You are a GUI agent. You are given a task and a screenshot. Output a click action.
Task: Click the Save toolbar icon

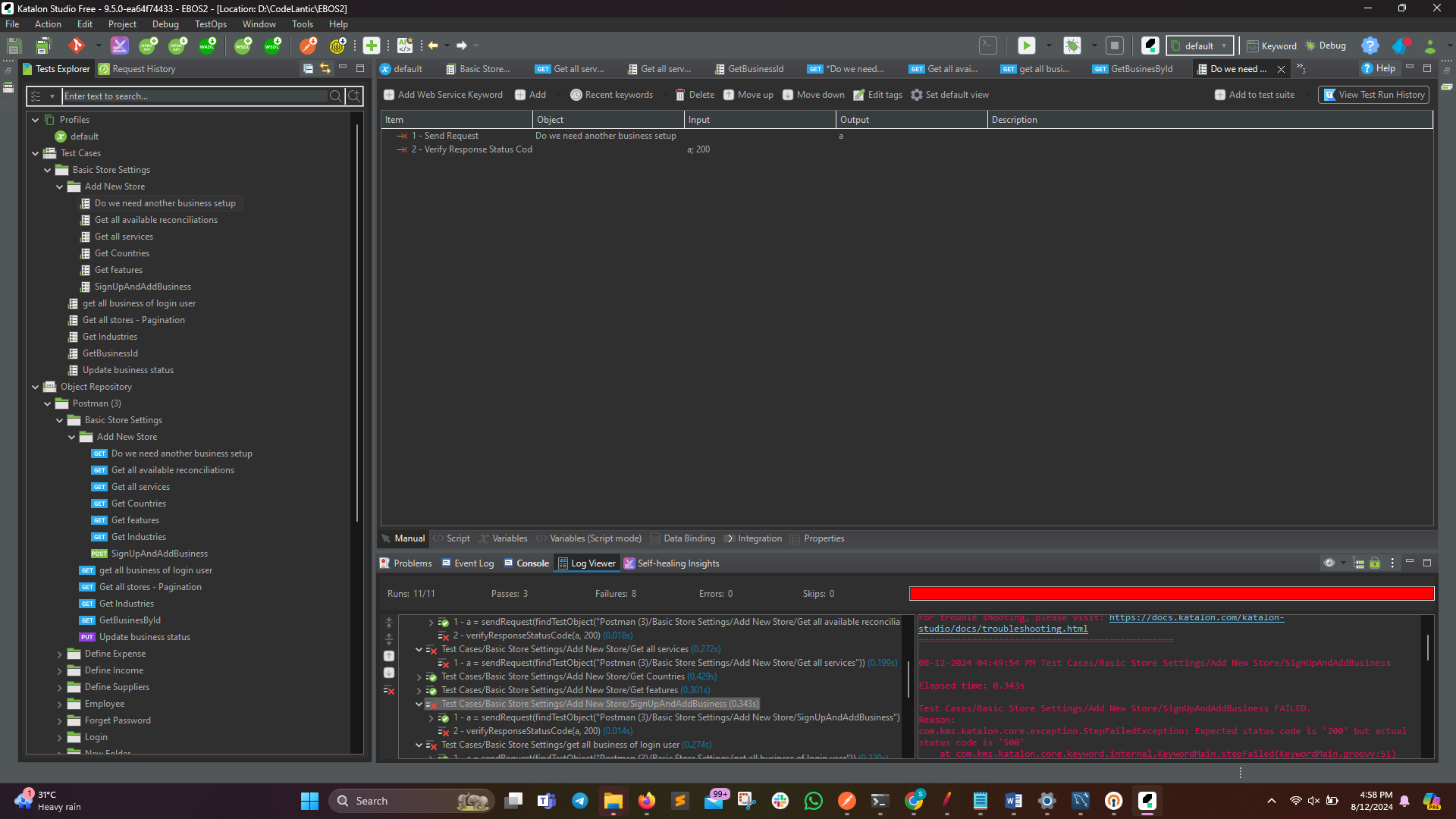point(14,45)
